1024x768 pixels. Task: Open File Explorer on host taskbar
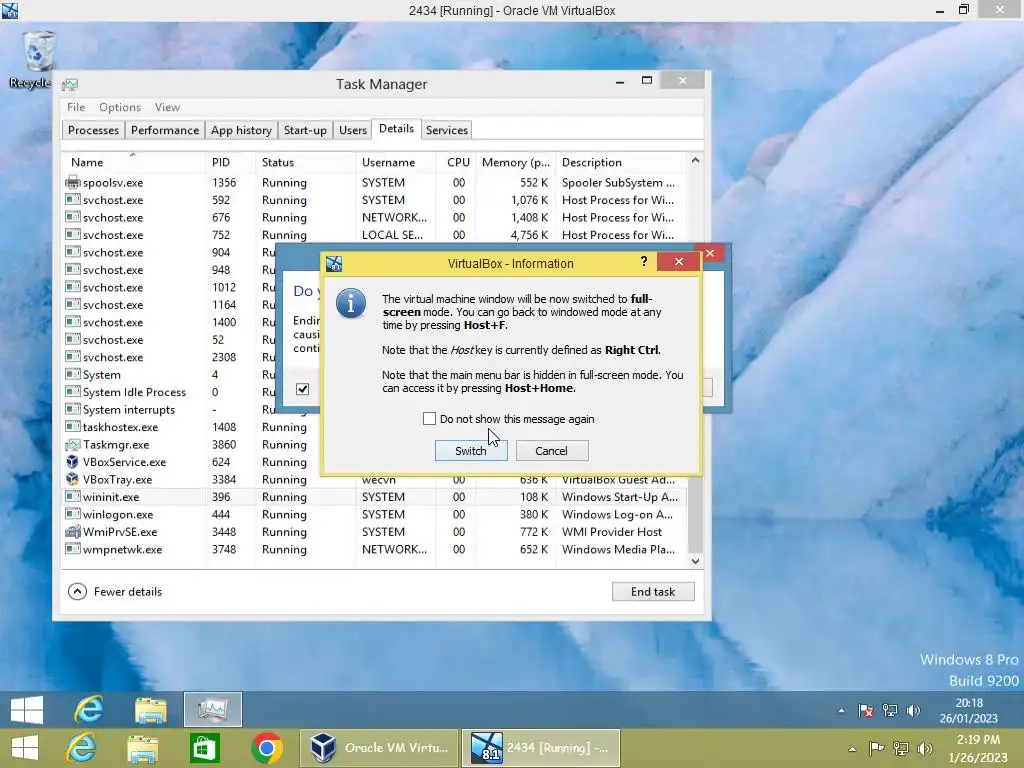coord(142,748)
